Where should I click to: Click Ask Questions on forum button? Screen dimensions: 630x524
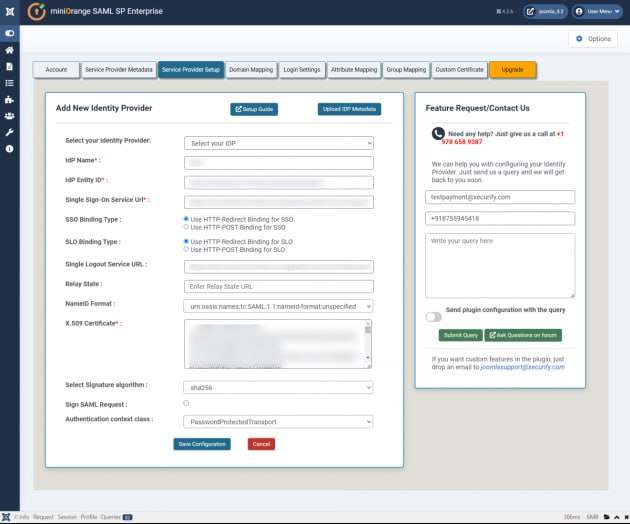[523, 335]
